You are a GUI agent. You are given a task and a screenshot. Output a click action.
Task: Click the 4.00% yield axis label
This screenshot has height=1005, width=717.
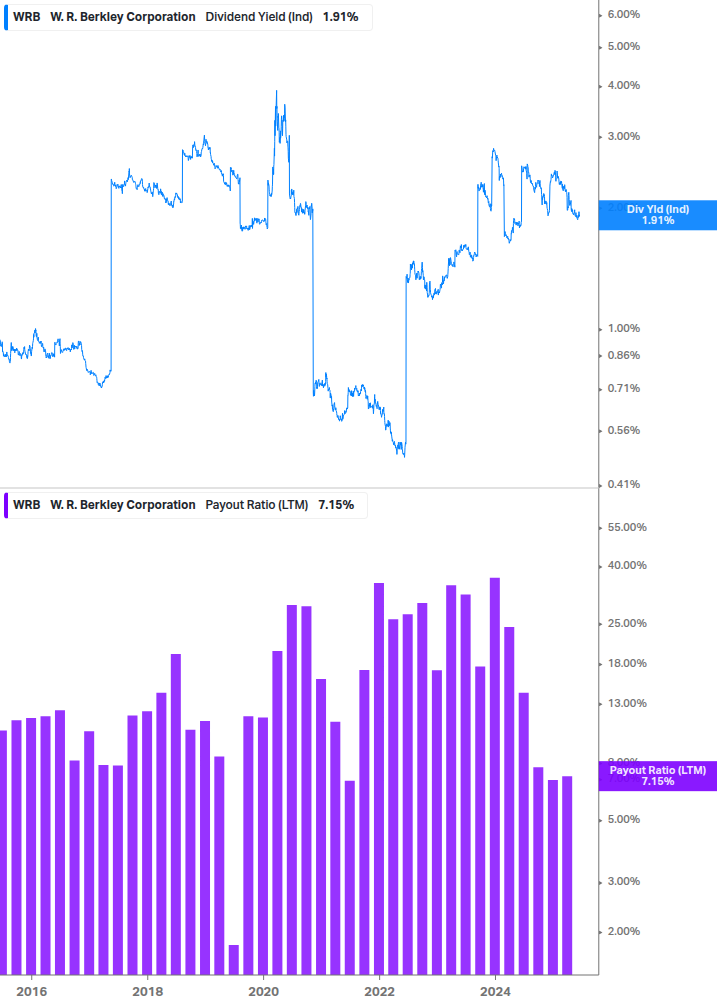pos(623,85)
